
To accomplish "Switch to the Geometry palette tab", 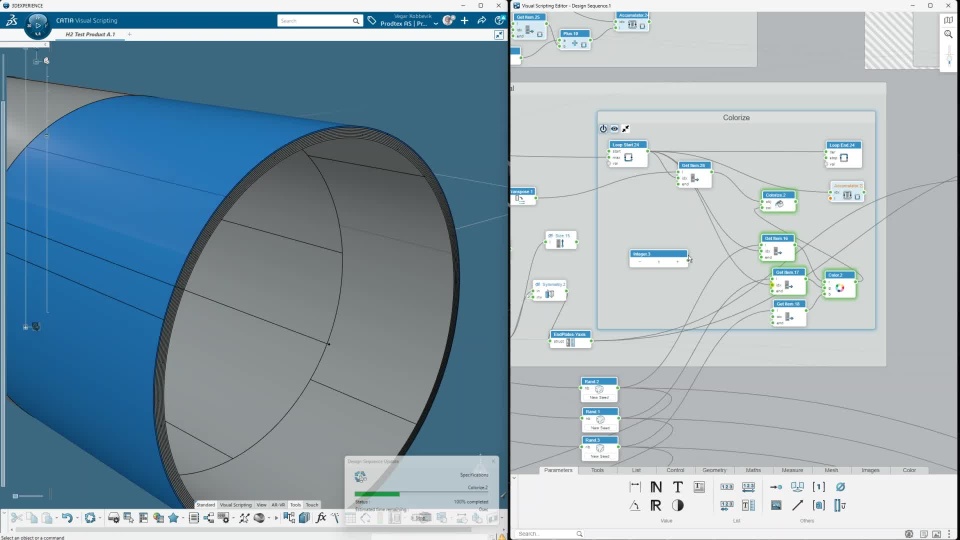I will (x=714, y=470).
